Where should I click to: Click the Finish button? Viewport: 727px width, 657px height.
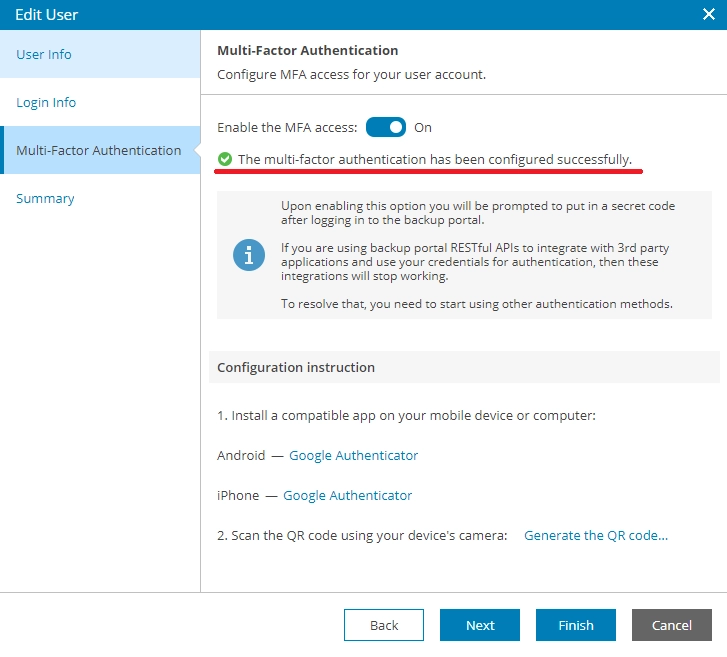(576, 625)
